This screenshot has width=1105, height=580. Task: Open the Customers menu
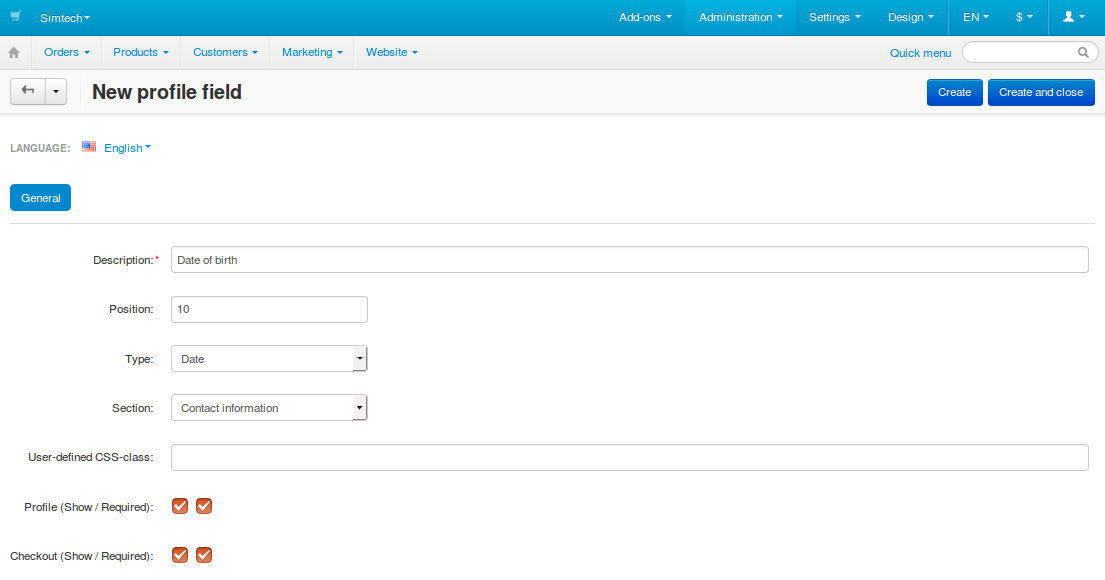(226, 52)
